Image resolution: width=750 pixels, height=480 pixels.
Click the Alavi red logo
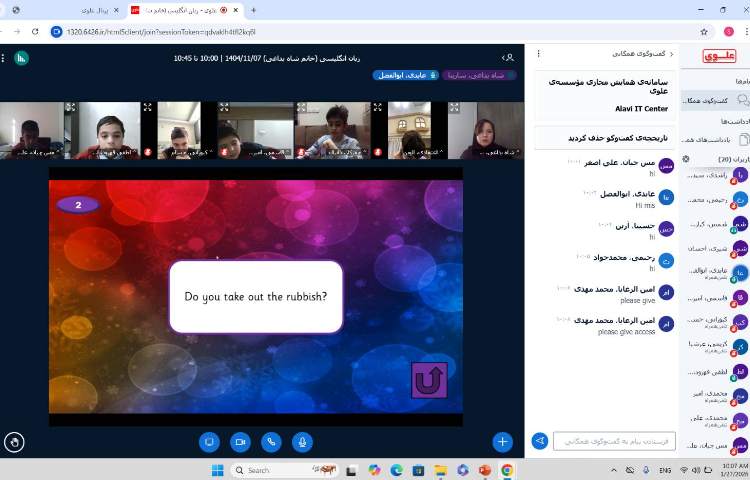[x=719, y=56]
